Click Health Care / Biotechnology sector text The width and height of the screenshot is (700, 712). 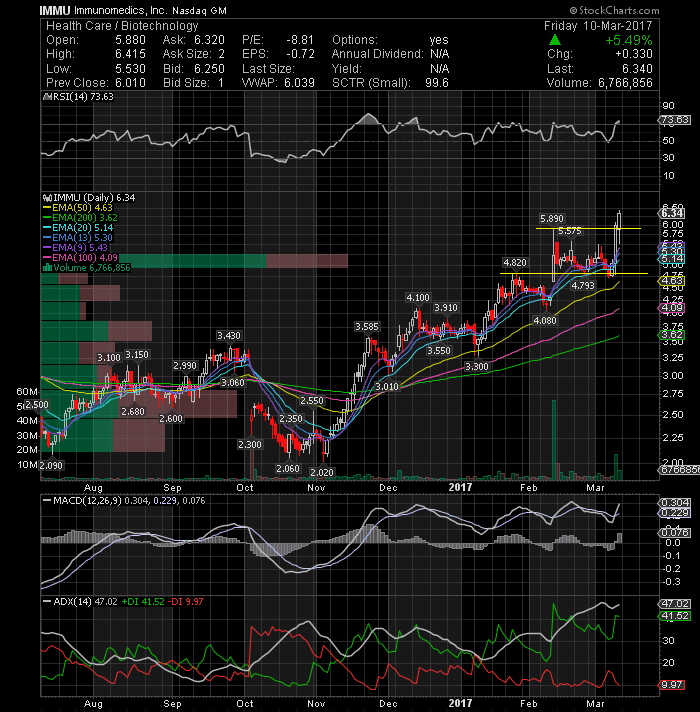point(122,26)
